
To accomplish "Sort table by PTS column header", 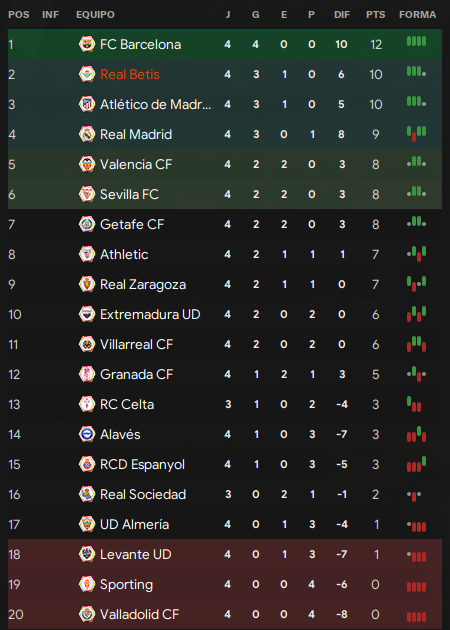I will [x=376, y=15].
